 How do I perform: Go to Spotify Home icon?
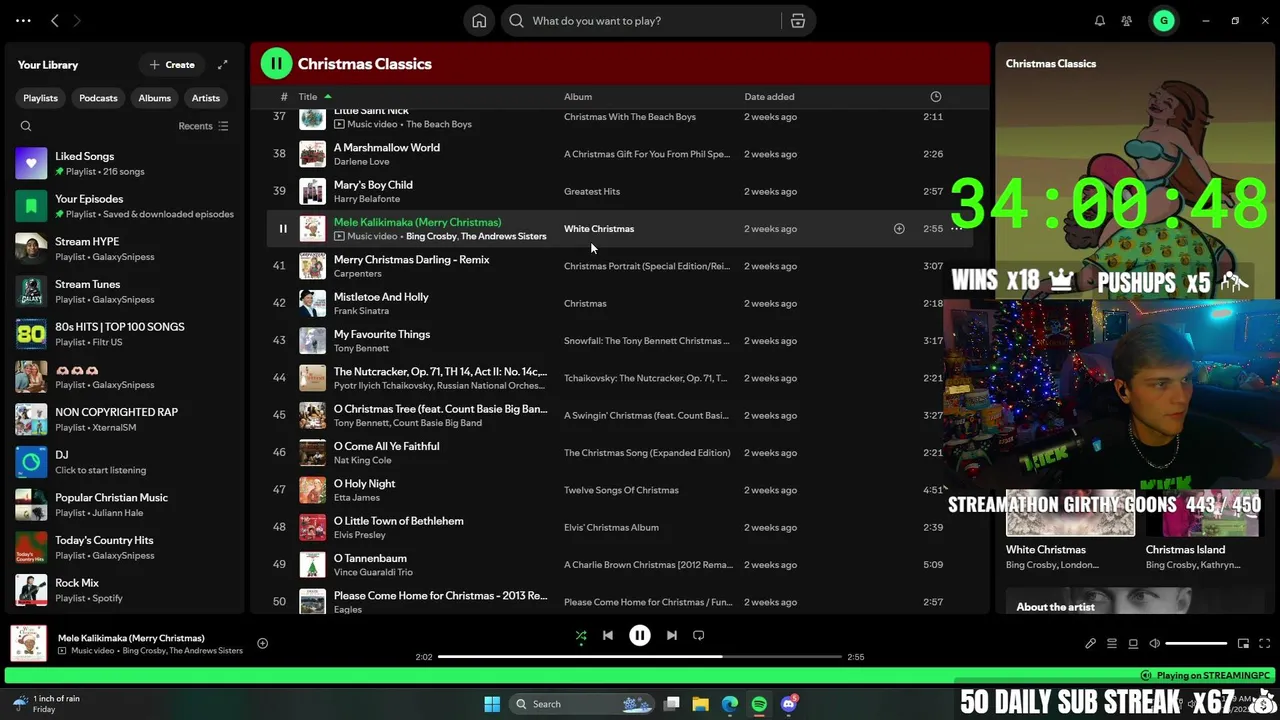(x=479, y=21)
